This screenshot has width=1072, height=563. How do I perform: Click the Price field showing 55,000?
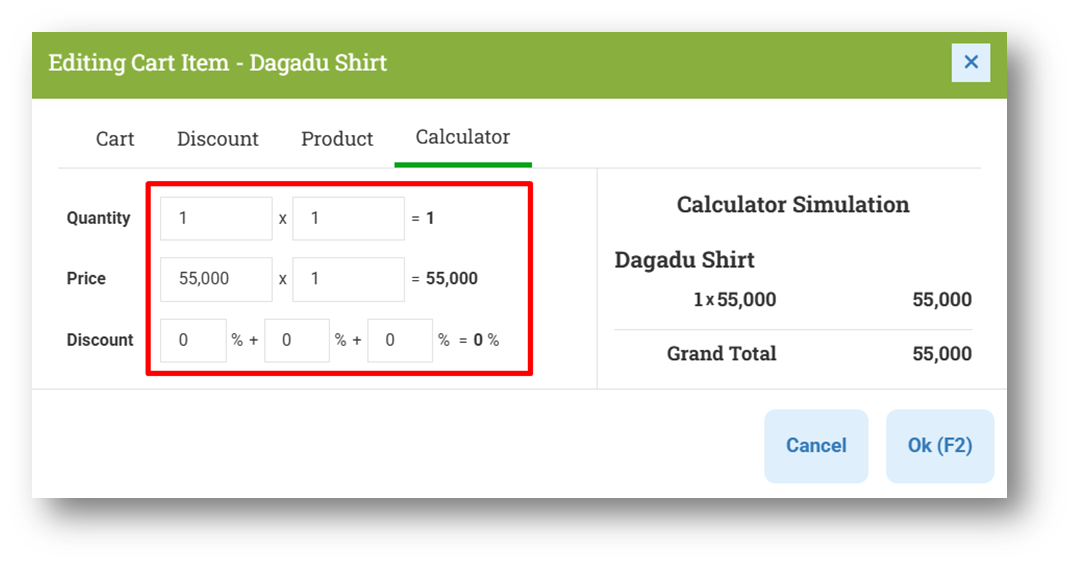[216, 279]
